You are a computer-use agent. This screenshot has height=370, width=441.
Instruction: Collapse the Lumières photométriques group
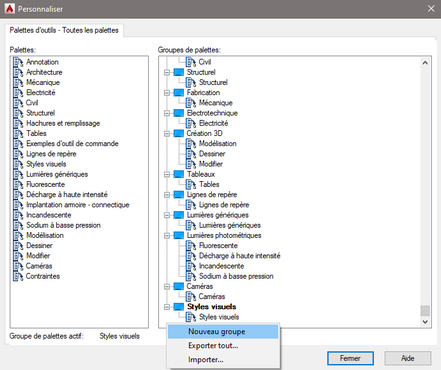tap(167, 236)
